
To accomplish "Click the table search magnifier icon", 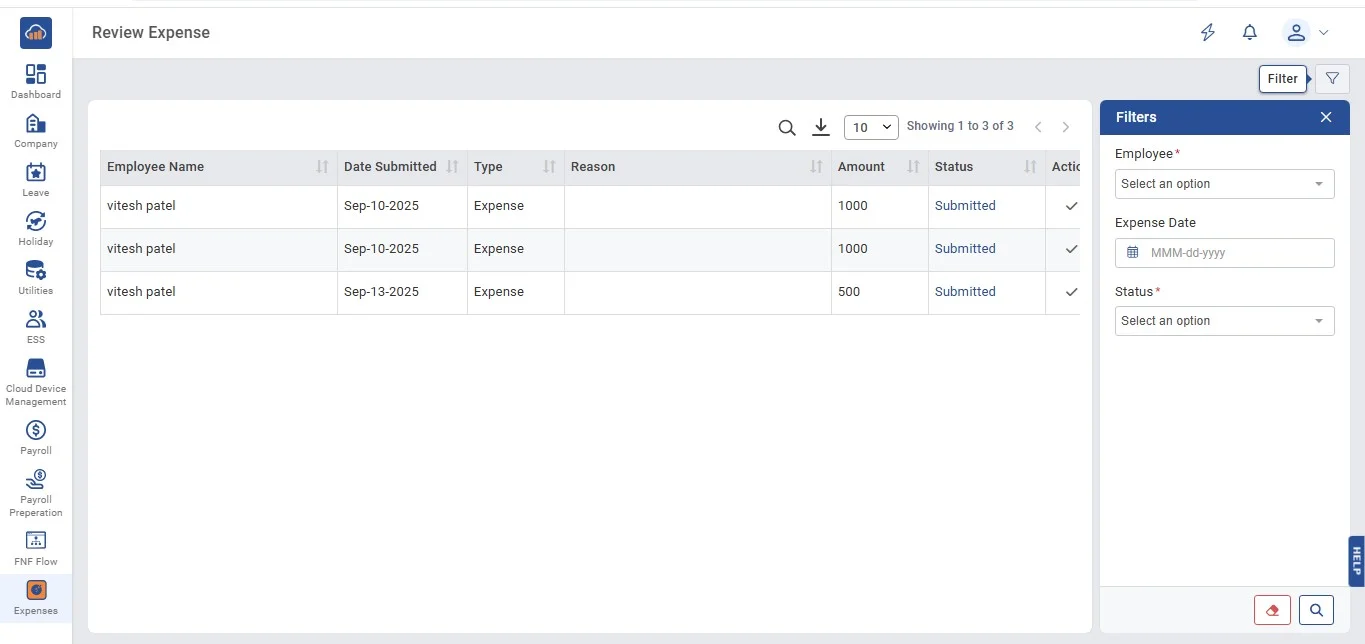I will point(787,127).
